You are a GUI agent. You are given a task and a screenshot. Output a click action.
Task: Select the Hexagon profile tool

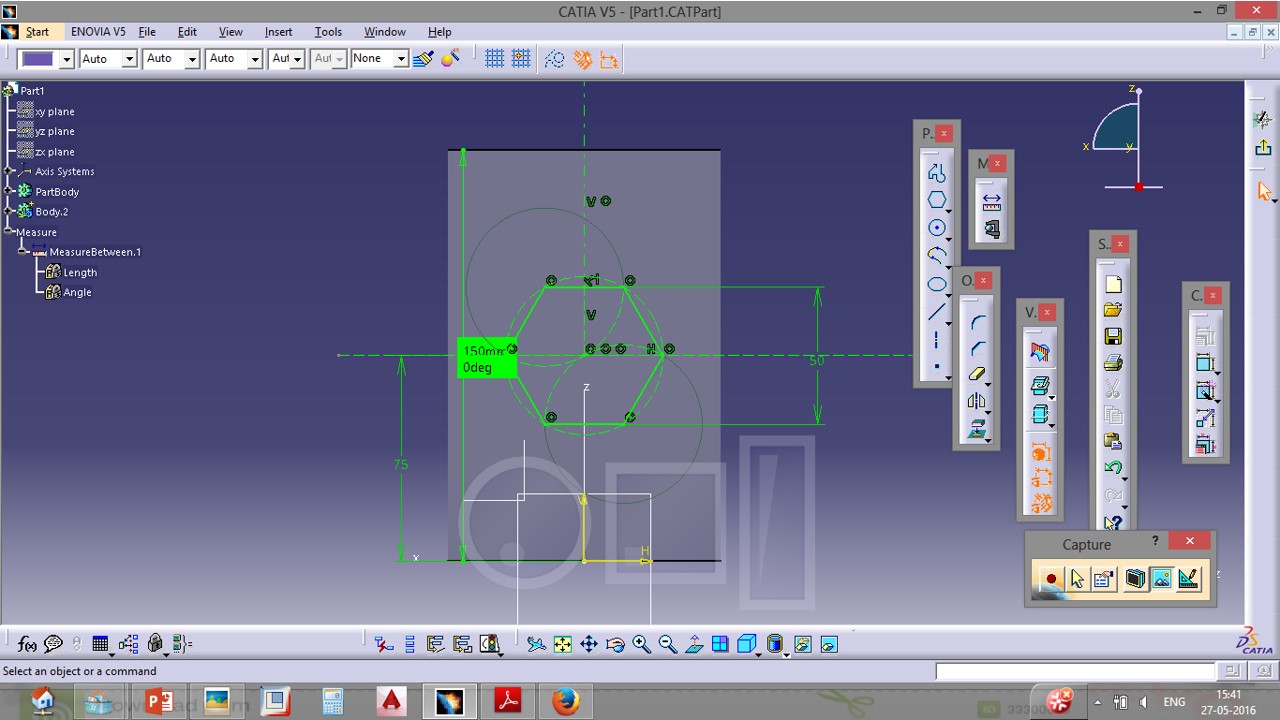click(936, 201)
